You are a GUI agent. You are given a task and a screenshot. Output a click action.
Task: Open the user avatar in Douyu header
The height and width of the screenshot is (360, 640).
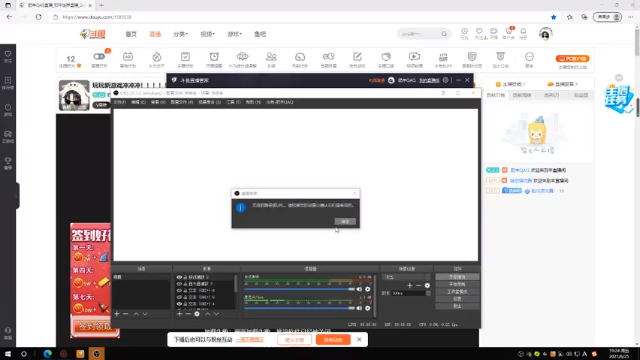[545, 34]
